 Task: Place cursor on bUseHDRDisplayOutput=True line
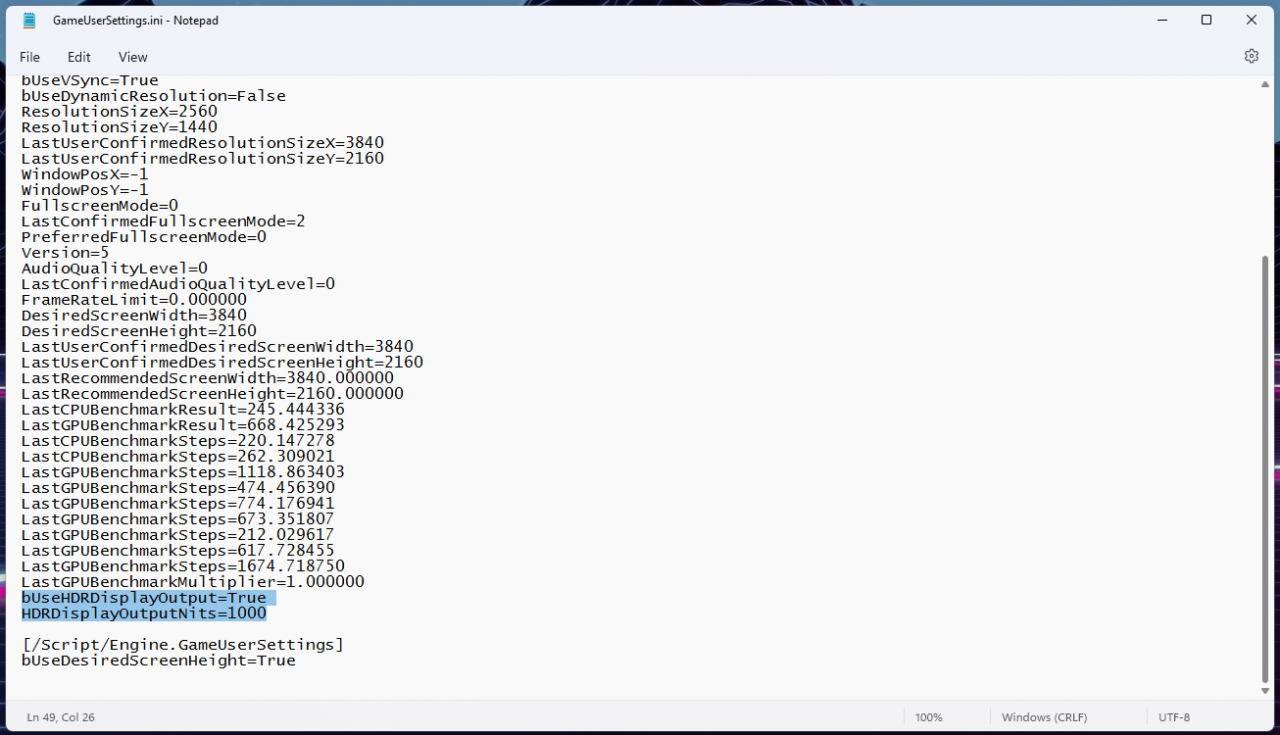144,598
